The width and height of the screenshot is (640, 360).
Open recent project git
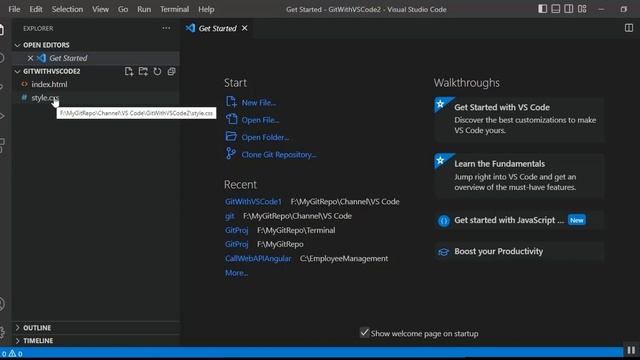[230, 216]
